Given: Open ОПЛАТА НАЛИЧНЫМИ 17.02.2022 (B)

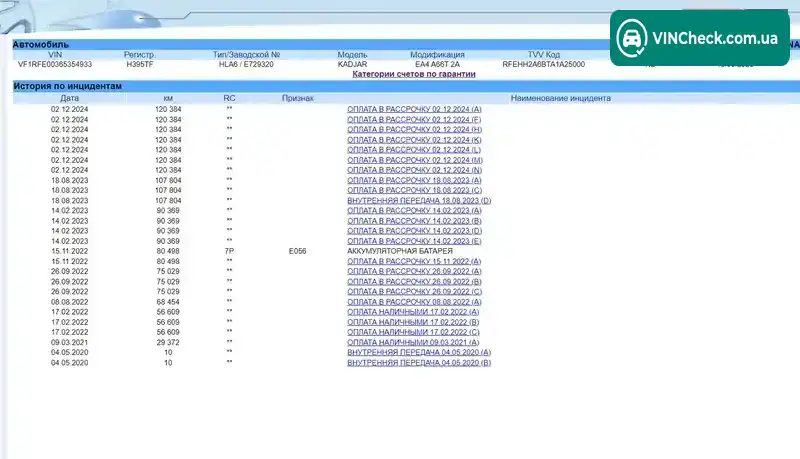Looking at the screenshot, I should click(x=413, y=322).
